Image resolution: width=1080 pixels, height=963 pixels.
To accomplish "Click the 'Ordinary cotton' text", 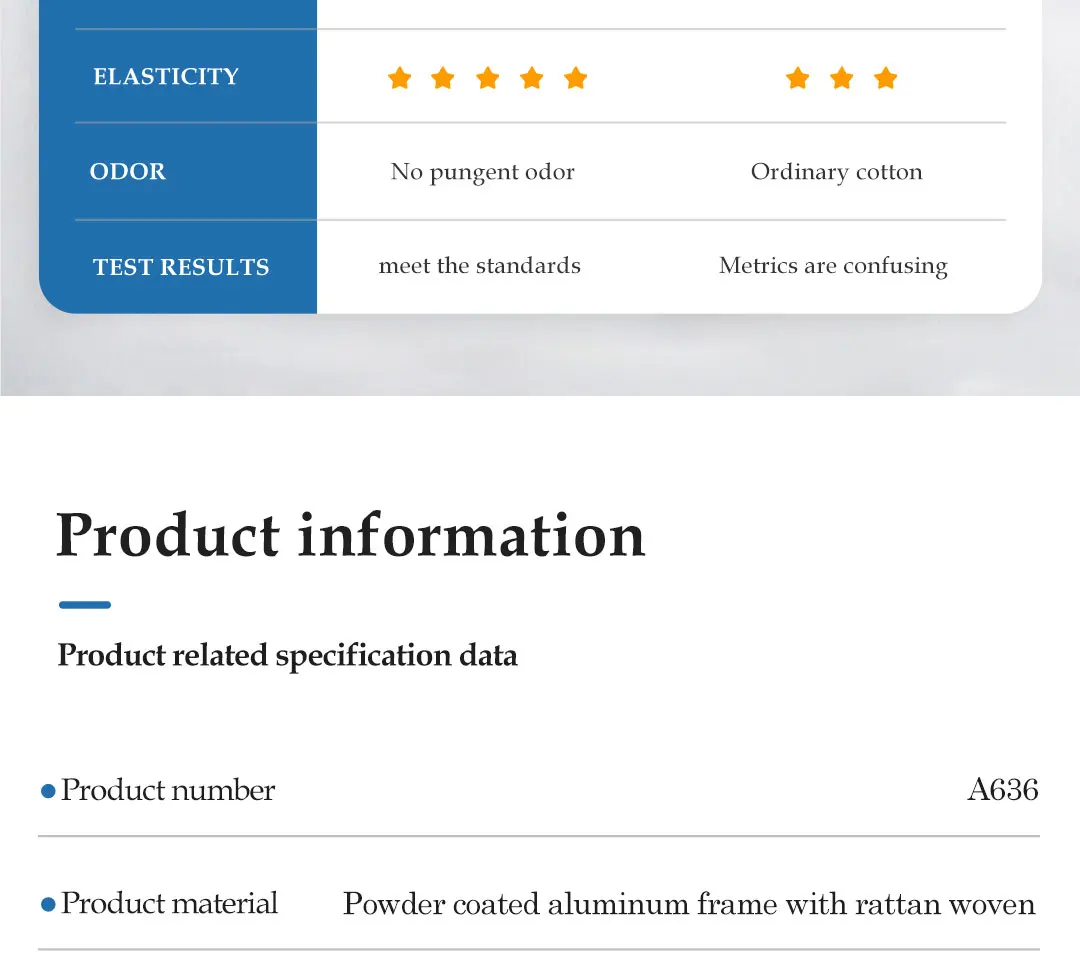I will 836,172.
